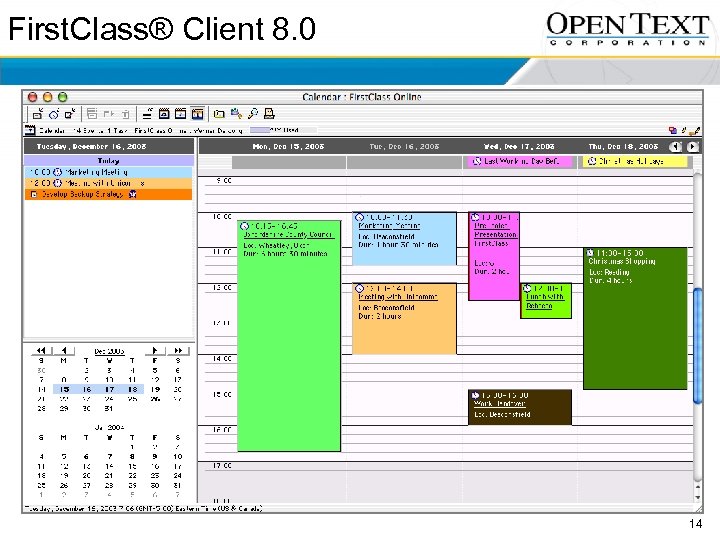Screen dimensions: 720x540
Task: Click the yellow folder toolbar icon
Action: 219,113
